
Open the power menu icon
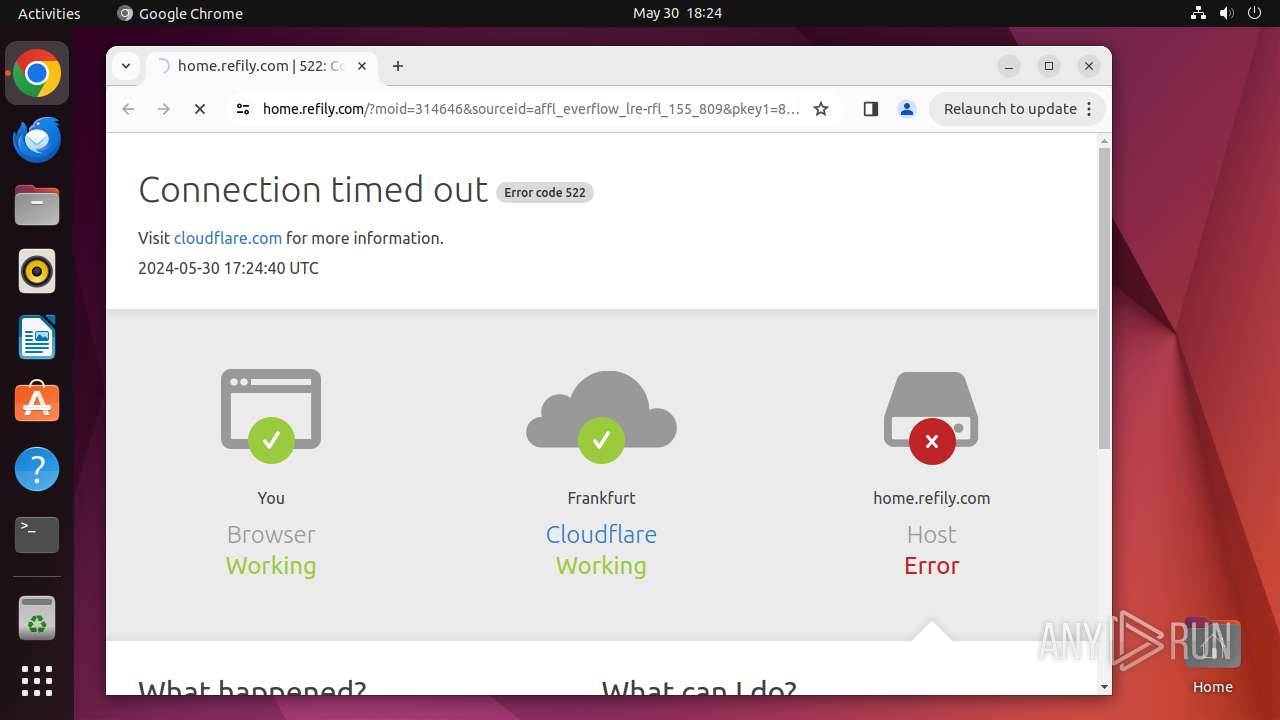click(1255, 13)
